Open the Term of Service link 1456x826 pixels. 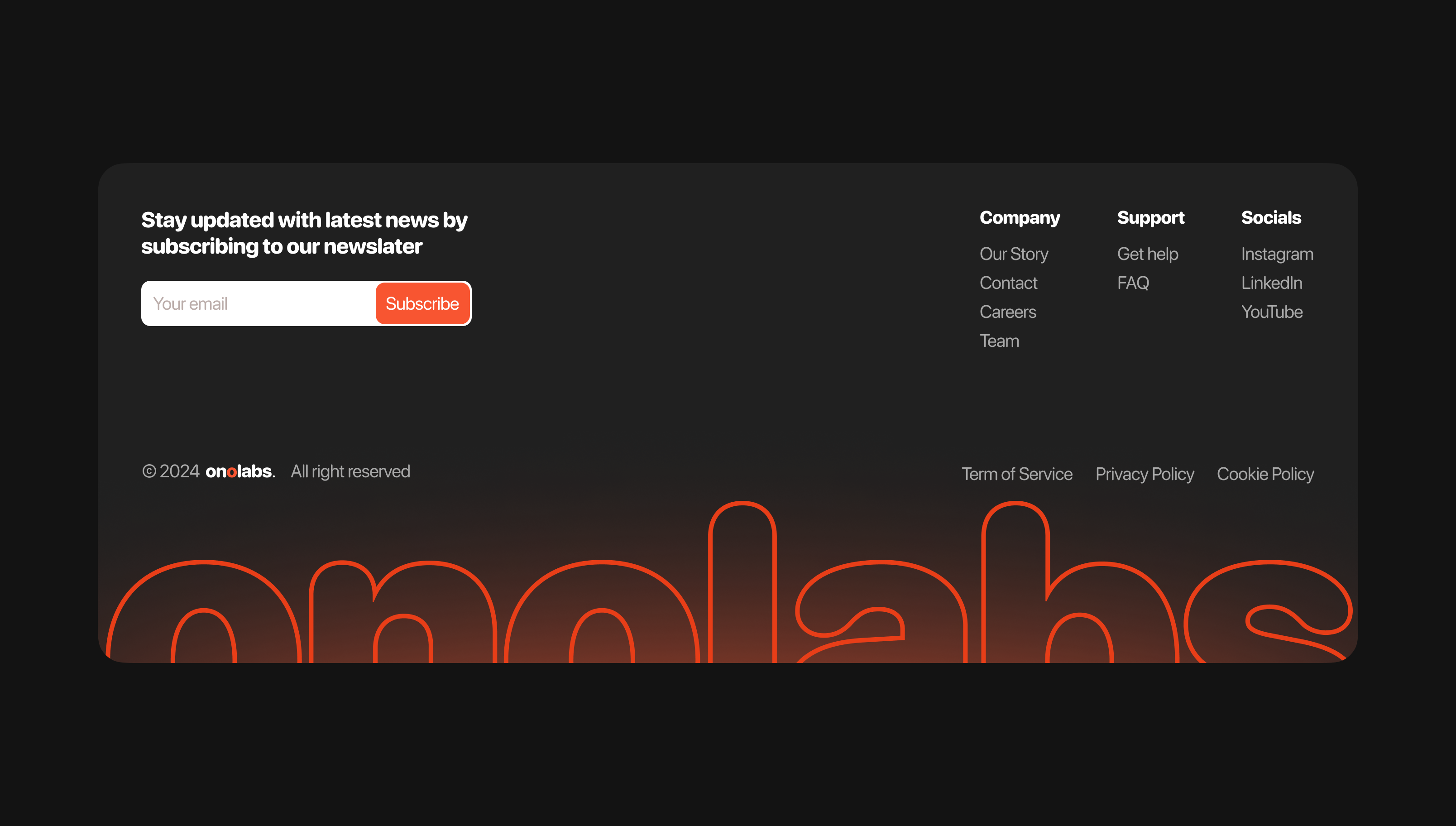pyautogui.click(x=1016, y=474)
